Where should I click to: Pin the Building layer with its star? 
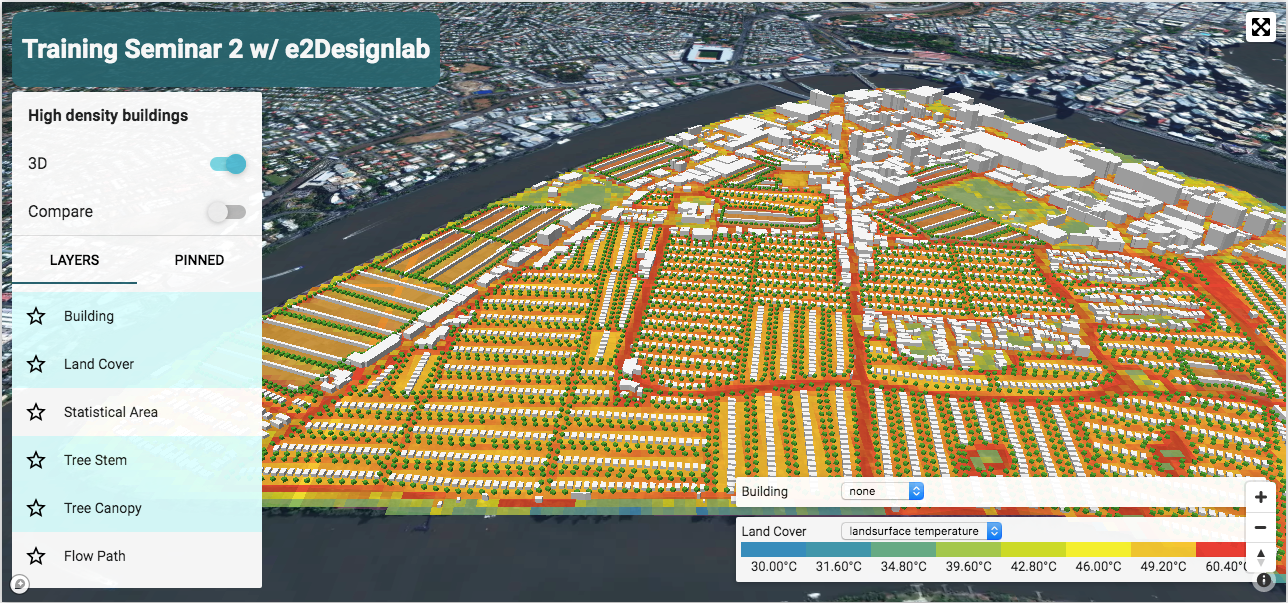[36, 316]
